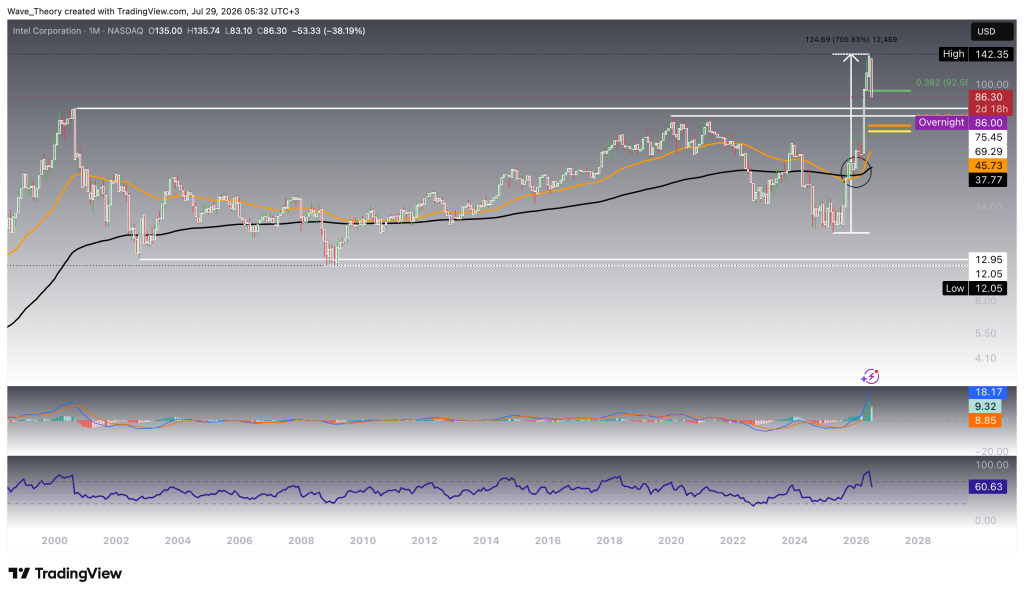Click the 24.00 price axis tick
The width and height of the screenshot is (1024, 595).
tap(988, 206)
